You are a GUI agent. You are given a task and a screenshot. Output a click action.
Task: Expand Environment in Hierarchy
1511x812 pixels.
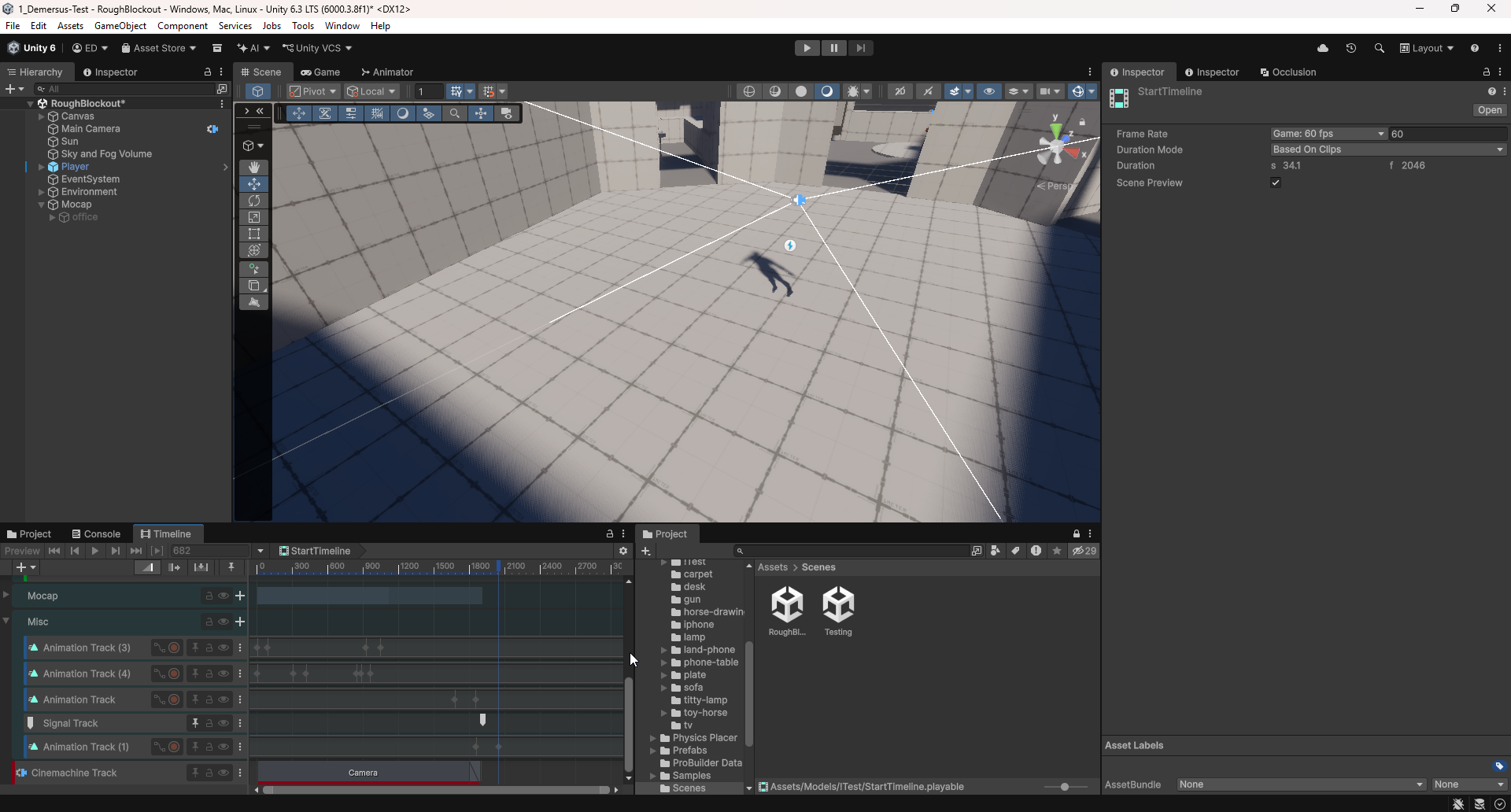coord(41,192)
